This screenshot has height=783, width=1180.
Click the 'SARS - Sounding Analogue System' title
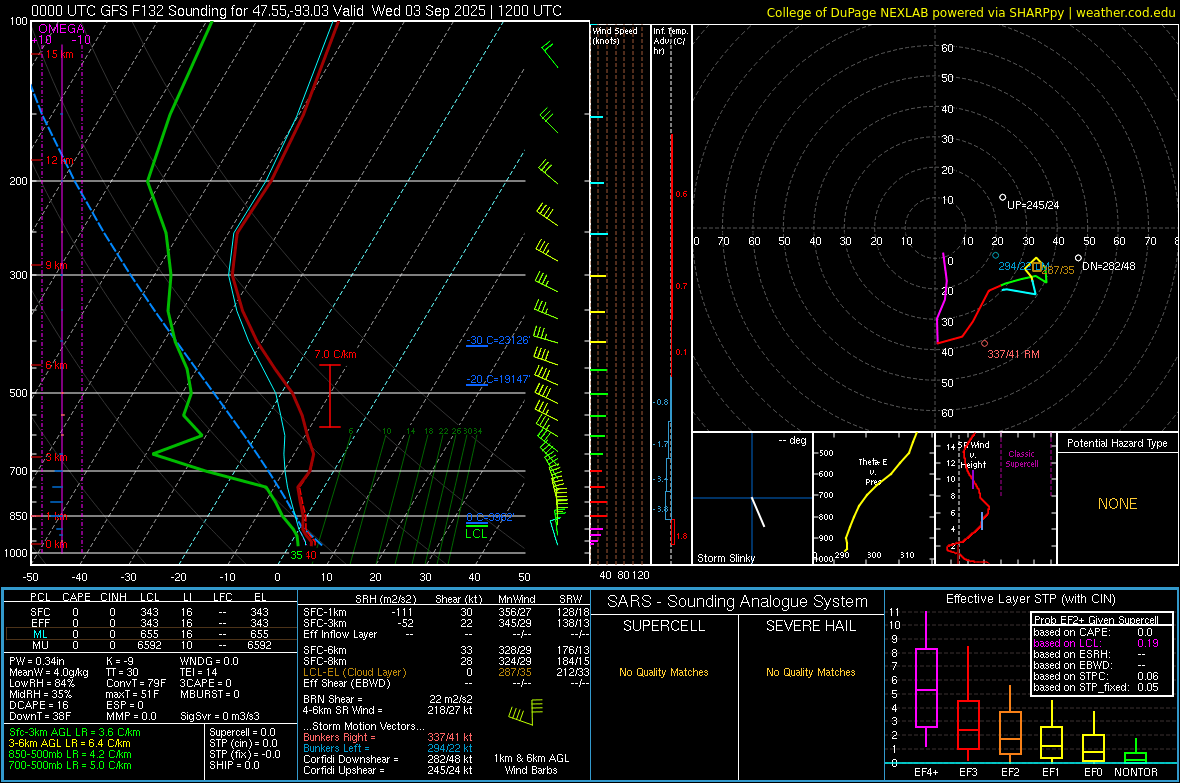pos(737,602)
